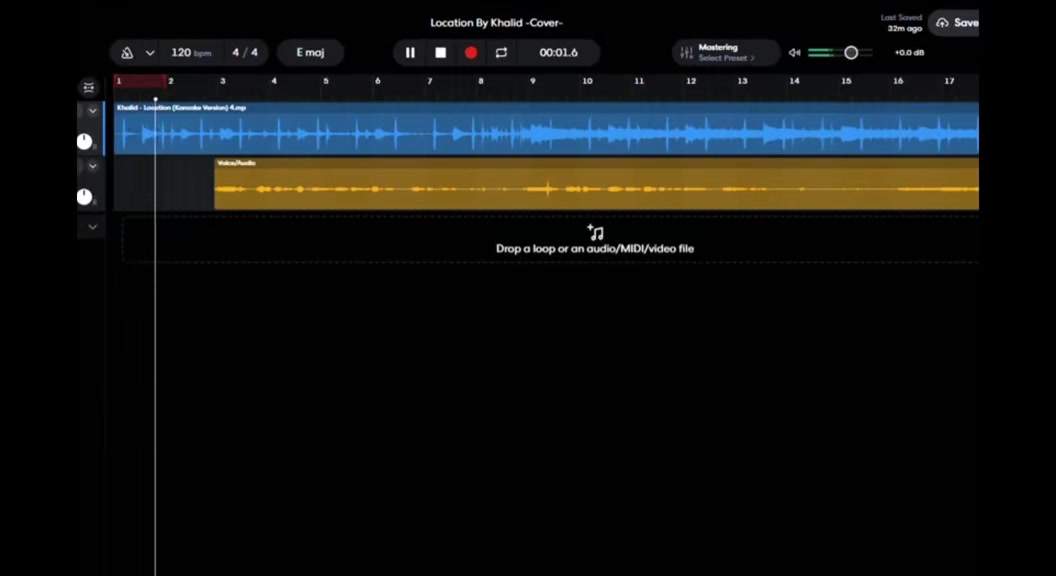Viewport: 1056px width, 576px height.
Task: Jump to bar 9 on the timeline ruler
Action: pyautogui.click(x=533, y=81)
